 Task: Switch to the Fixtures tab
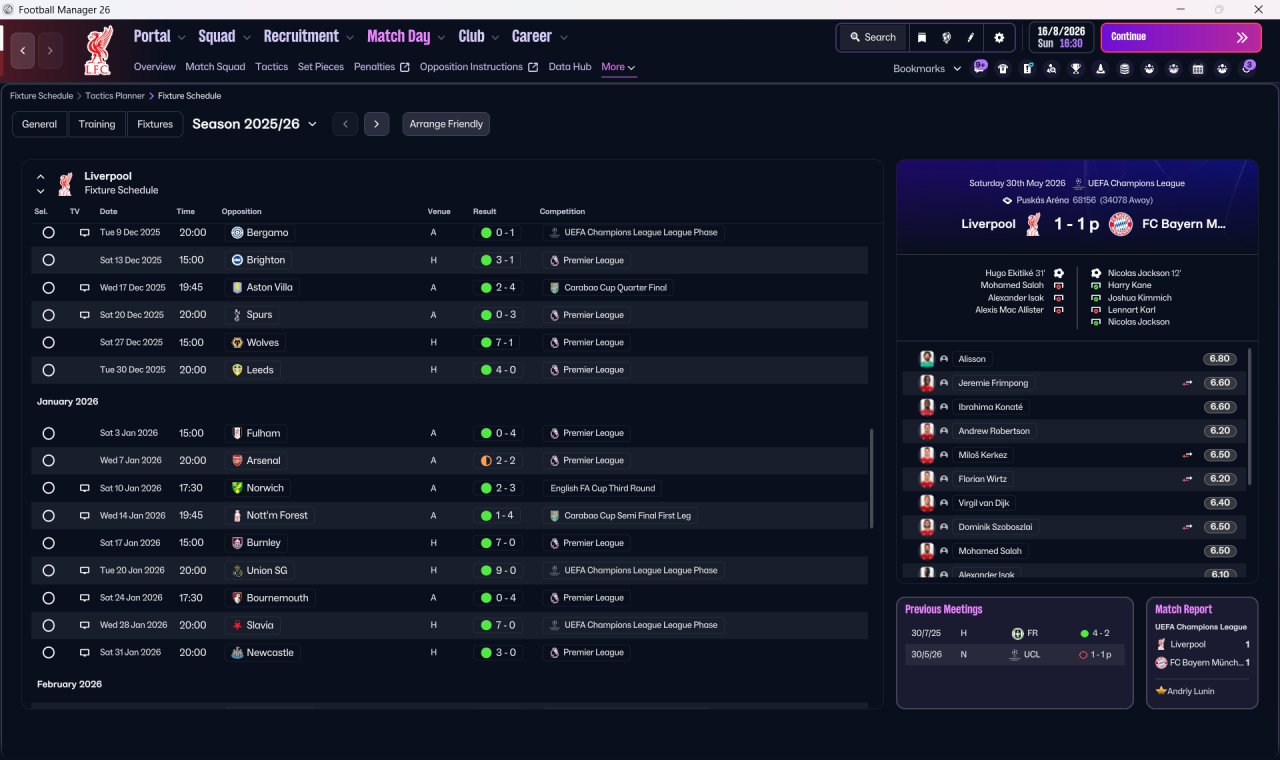(x=155, y=124)
